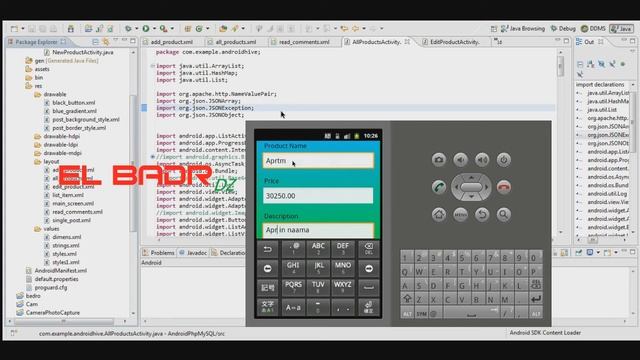Screen dimensions: 640x360
Task: Click the save icon in Eclipse toolbar
Action: point(32,29)
